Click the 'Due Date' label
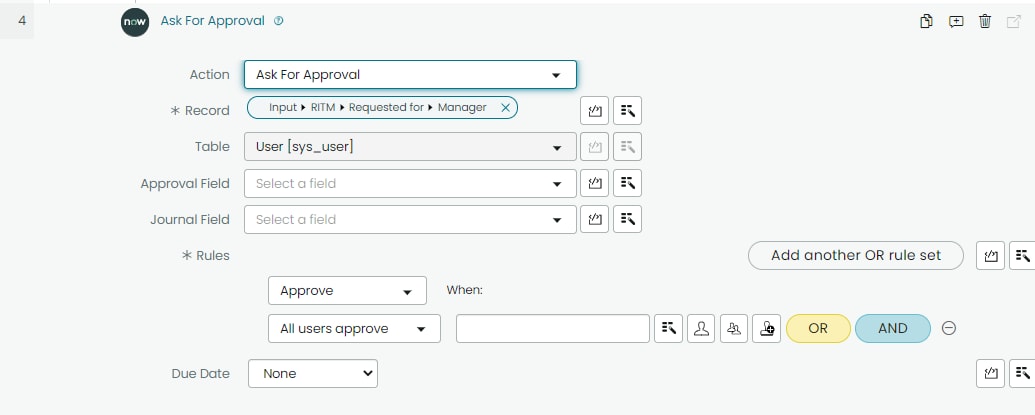 [x=201, y=373]
